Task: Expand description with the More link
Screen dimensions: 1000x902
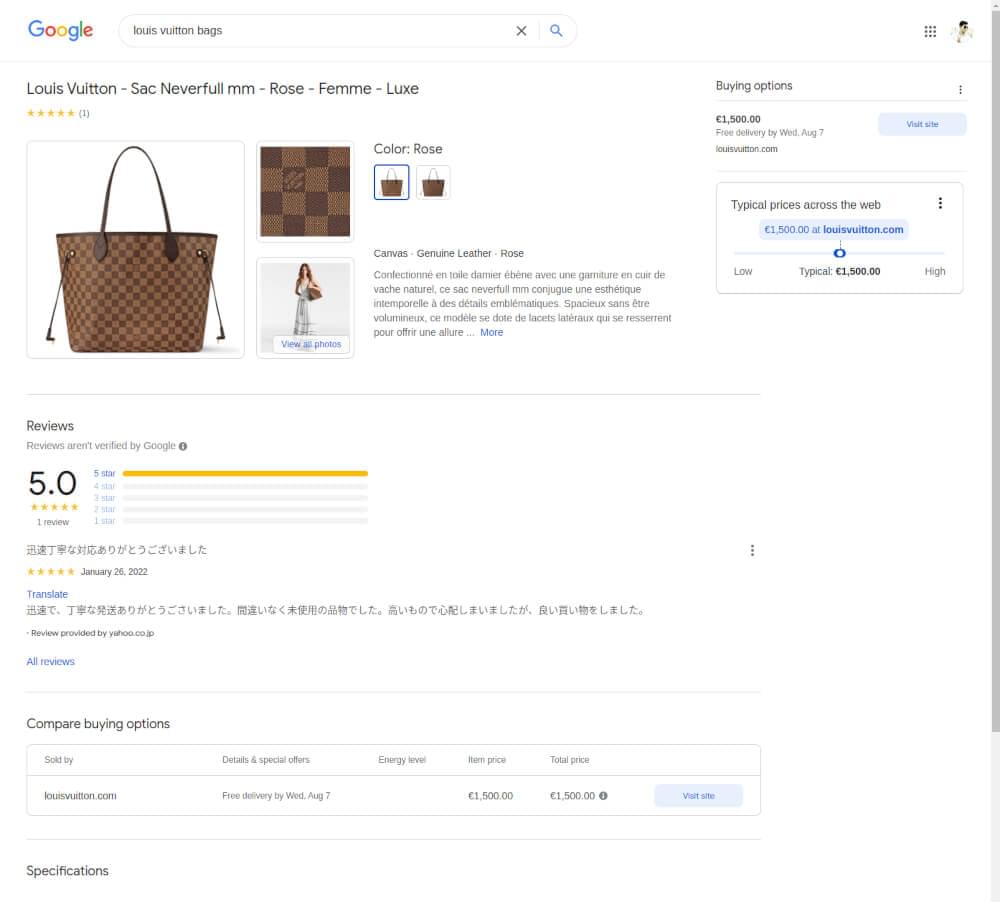Action: (x=491, y=332)
